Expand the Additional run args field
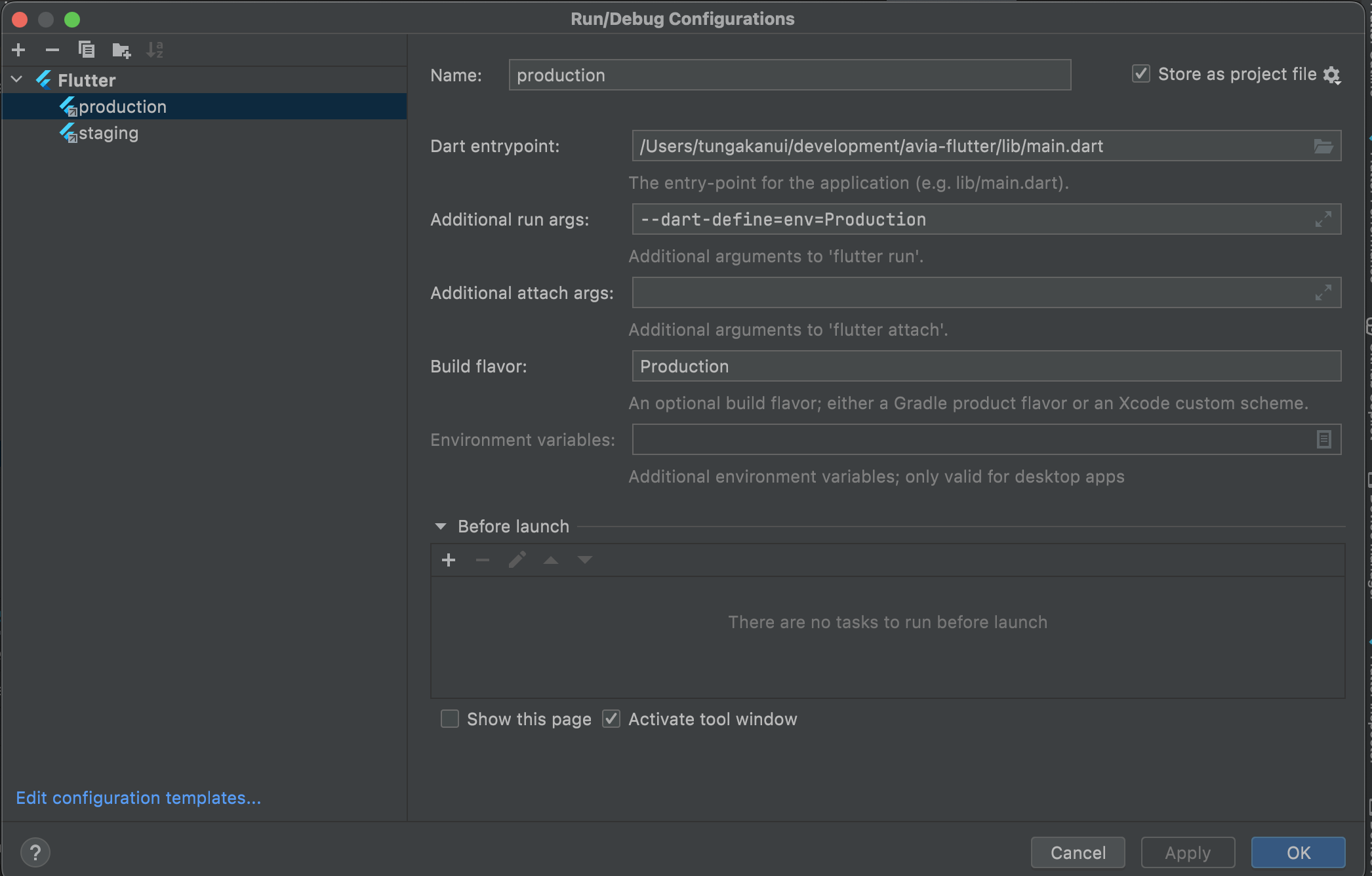 pyautogui.click(x=1323, y=220)
